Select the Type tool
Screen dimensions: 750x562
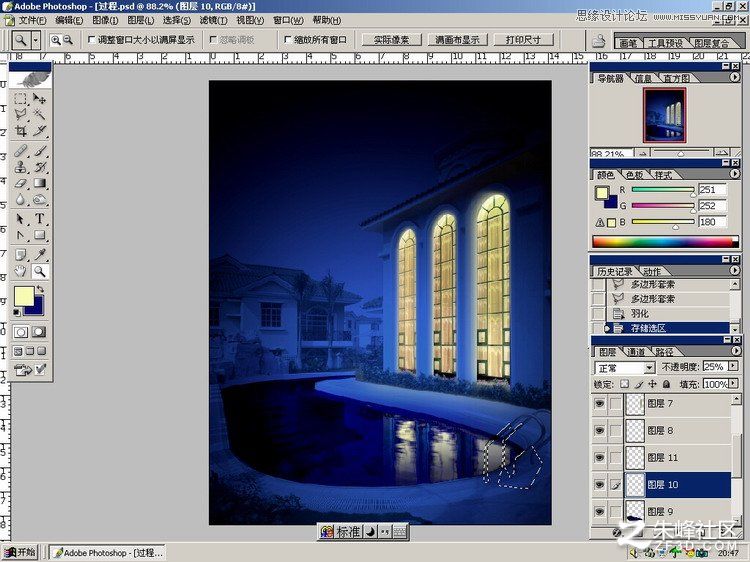point(40,219)
